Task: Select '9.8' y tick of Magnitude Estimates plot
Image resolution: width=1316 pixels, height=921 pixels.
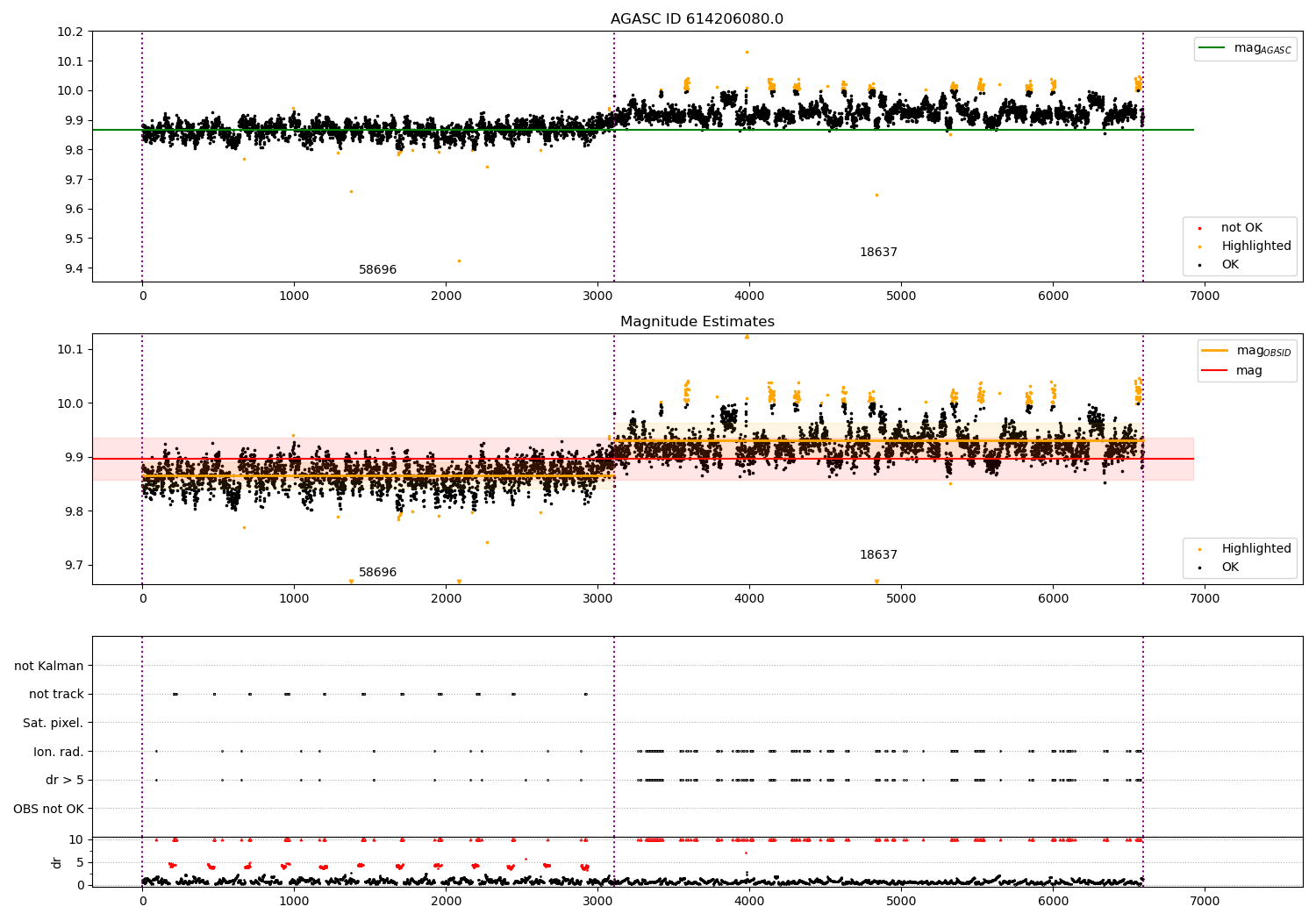Action: click(x=75, y=511)
